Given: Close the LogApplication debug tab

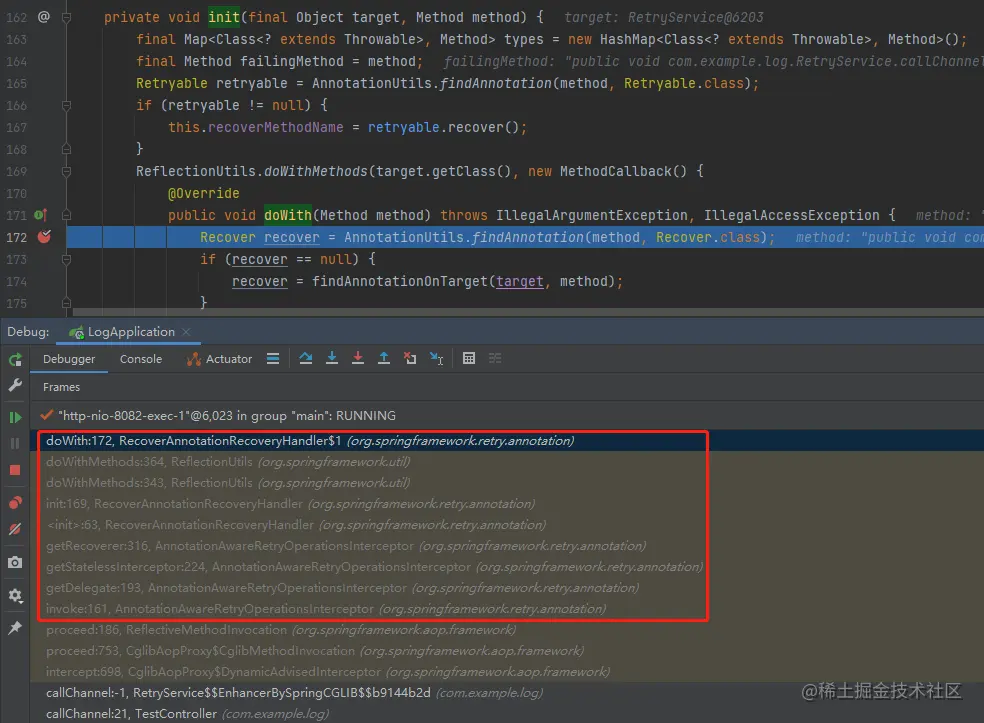Looking at the screenshot, I should pyautogui.click(x=186, y=332).
